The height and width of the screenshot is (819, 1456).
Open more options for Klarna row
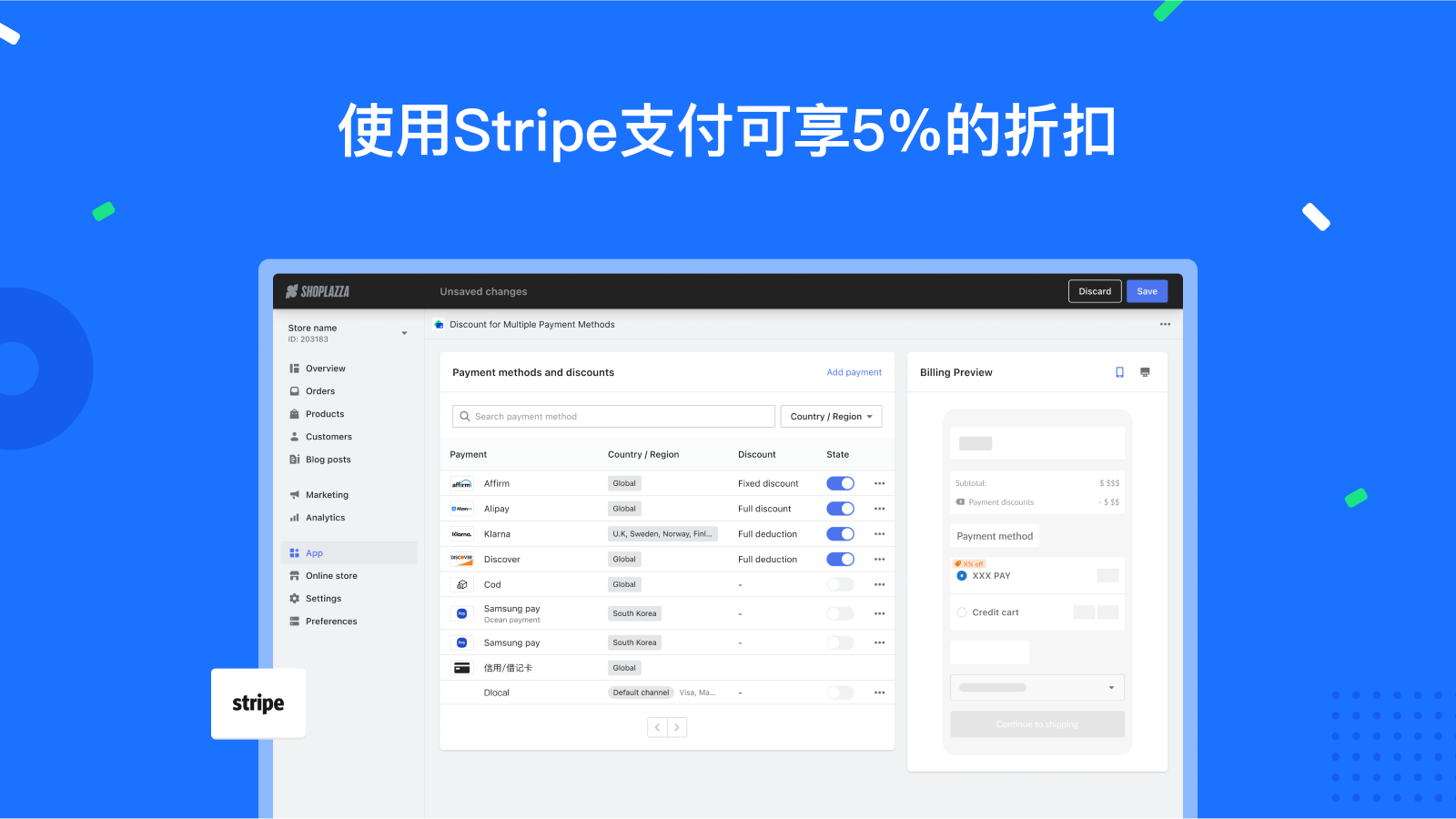click(x=879, y=534)
